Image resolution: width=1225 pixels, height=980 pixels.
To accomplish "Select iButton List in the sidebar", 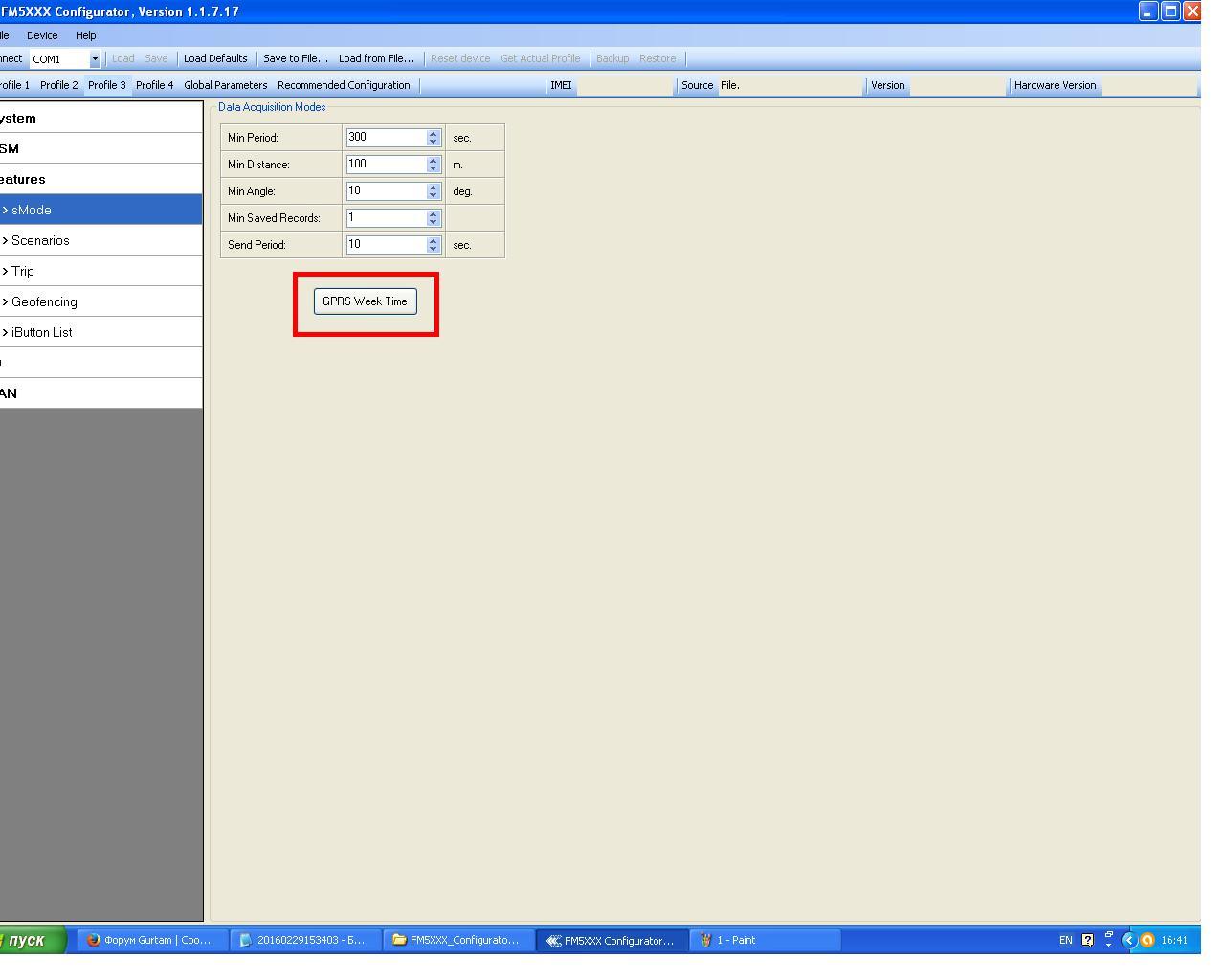I will [41, 332].
